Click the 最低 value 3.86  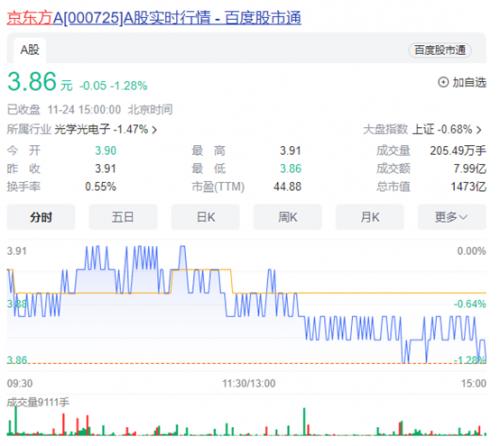pos(291,169)
